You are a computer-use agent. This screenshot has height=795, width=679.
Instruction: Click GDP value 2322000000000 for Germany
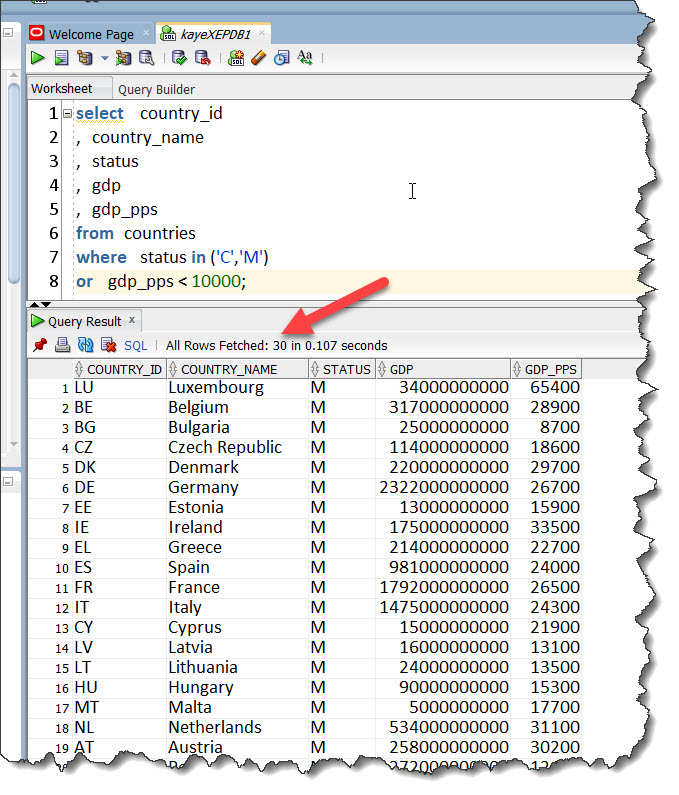(x=444, y=488)
